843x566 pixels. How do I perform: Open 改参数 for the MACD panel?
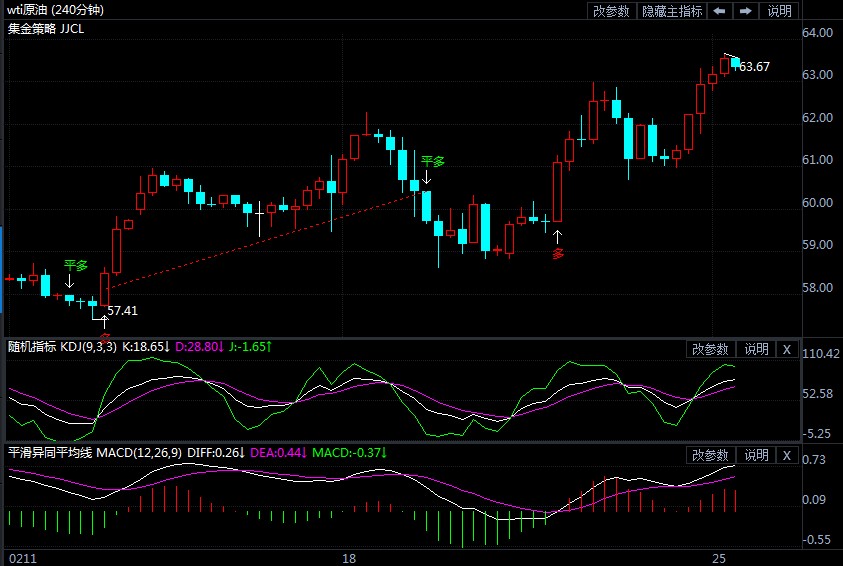[710, 455]
